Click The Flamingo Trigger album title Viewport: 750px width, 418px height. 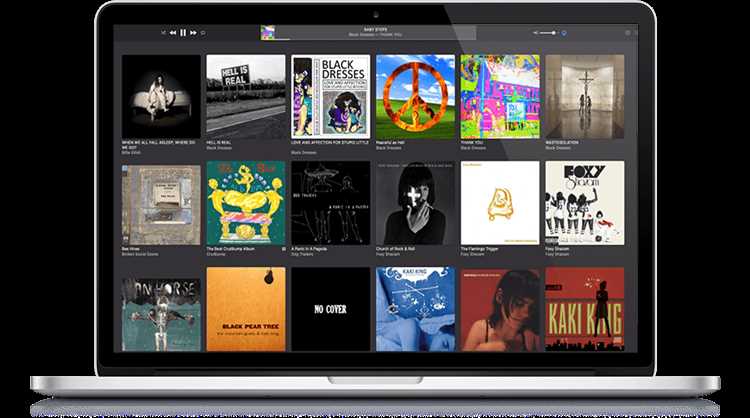(479, 249)
